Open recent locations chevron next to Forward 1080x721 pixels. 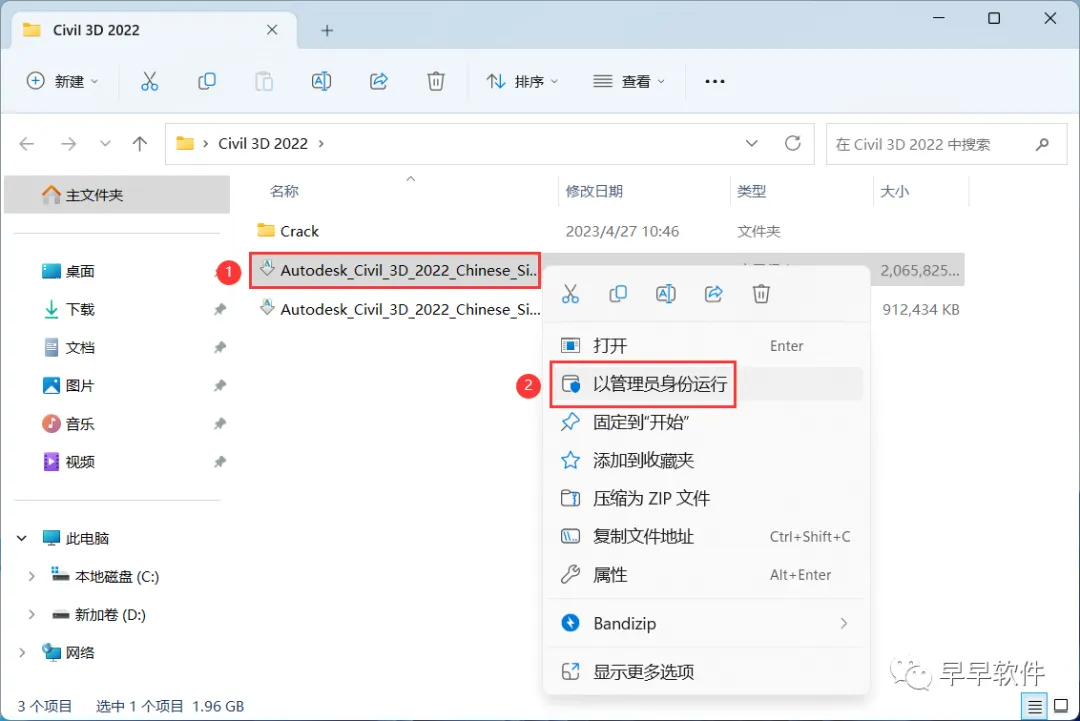pos(105,144)
